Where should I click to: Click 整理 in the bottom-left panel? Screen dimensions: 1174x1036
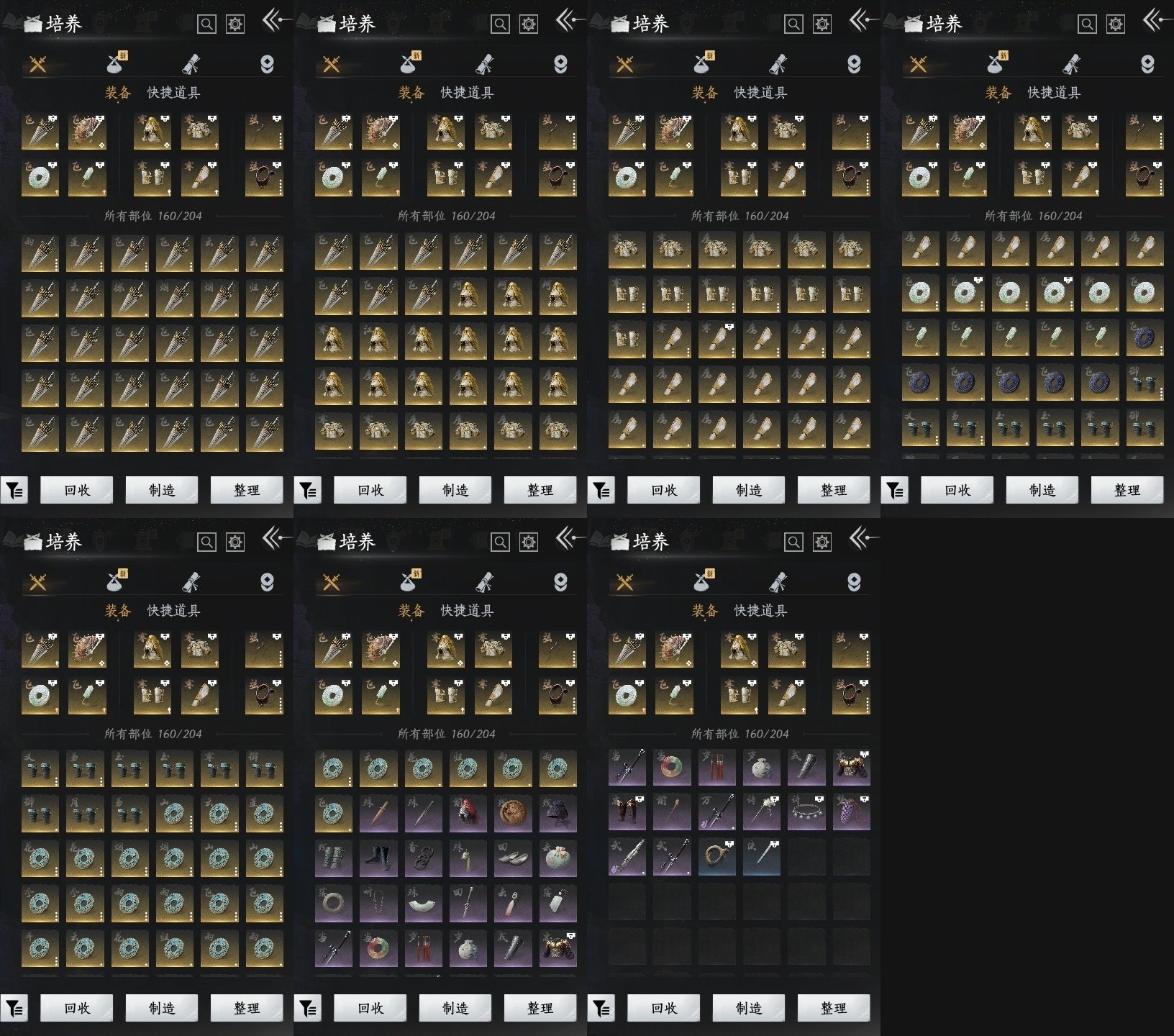(x=247, y=1008)
